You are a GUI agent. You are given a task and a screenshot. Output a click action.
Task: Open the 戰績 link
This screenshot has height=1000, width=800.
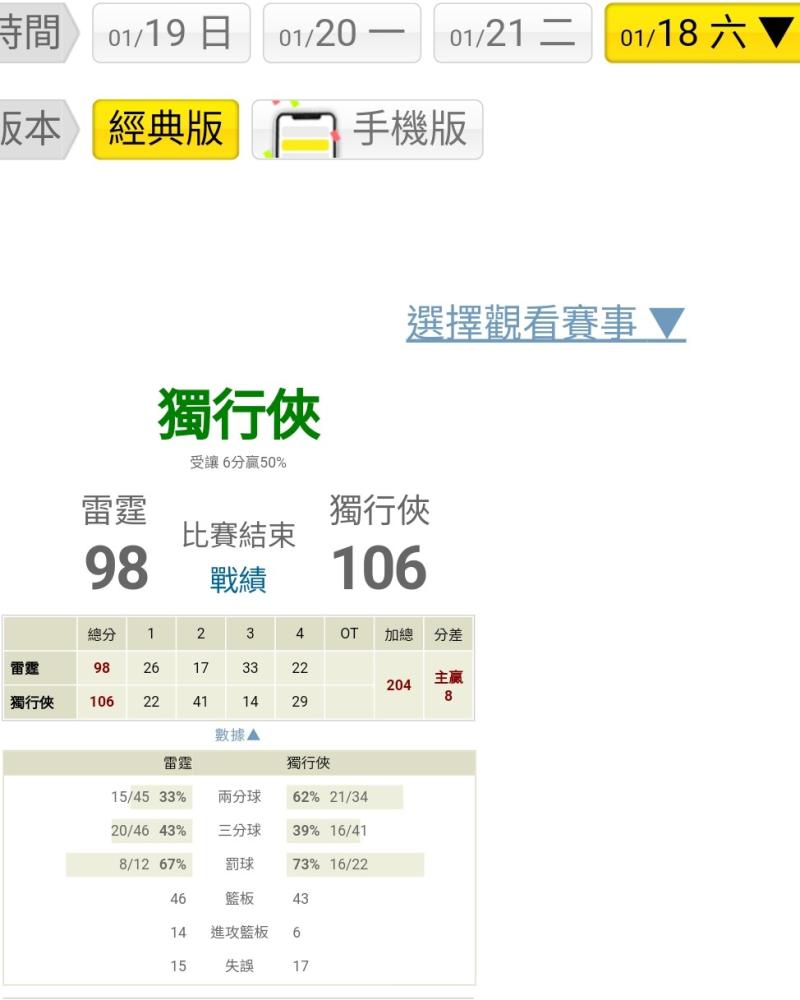click(x=238, y=580)
